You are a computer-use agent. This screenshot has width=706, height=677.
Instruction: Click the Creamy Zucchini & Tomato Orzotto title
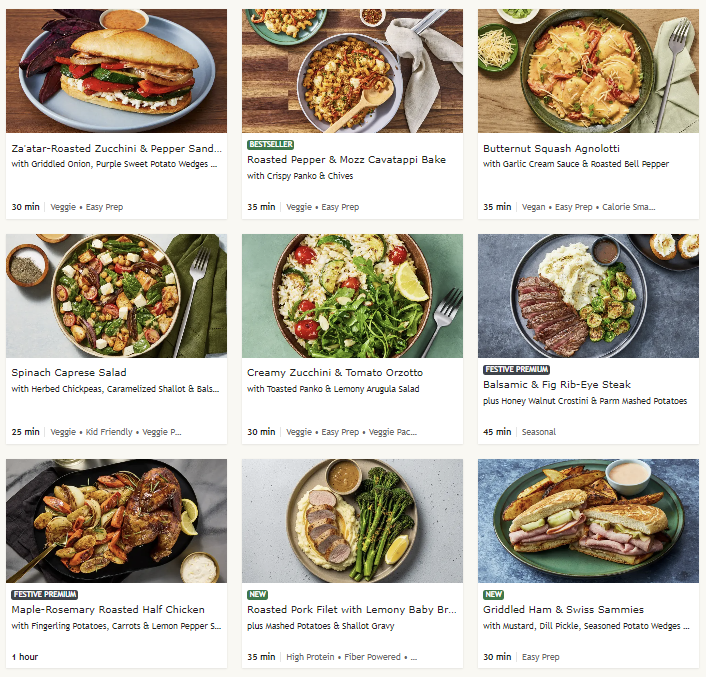click(335, 373)
